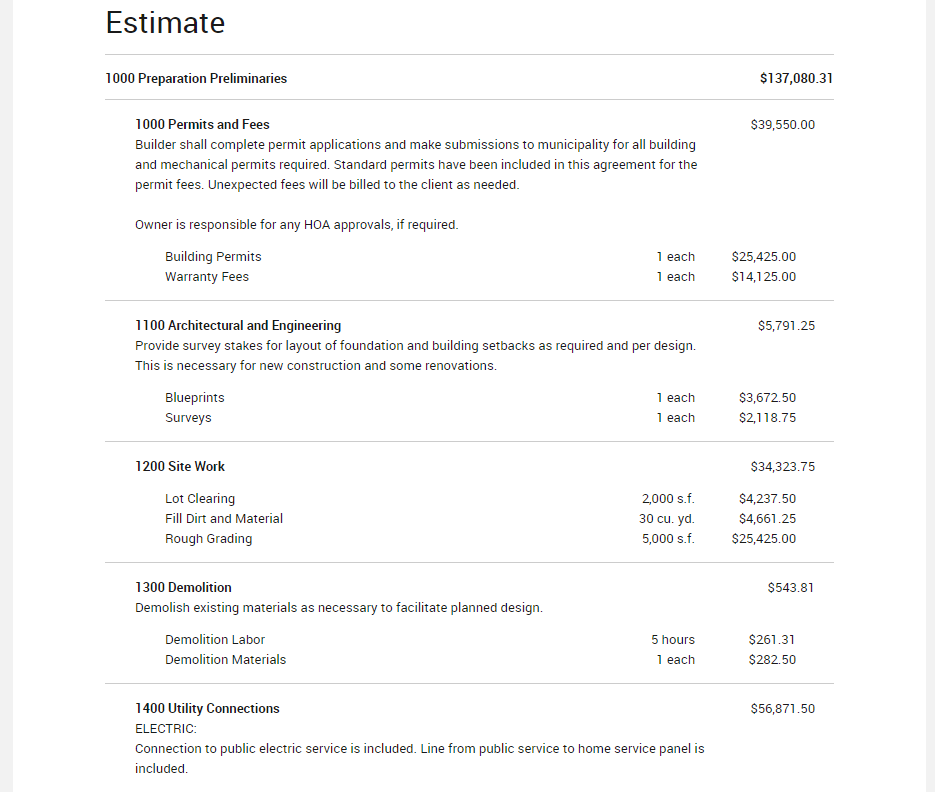Click the $5,791.25 Architectural and Engineering amount
This screenshot has width=935, height=792.
coord(786,326)
